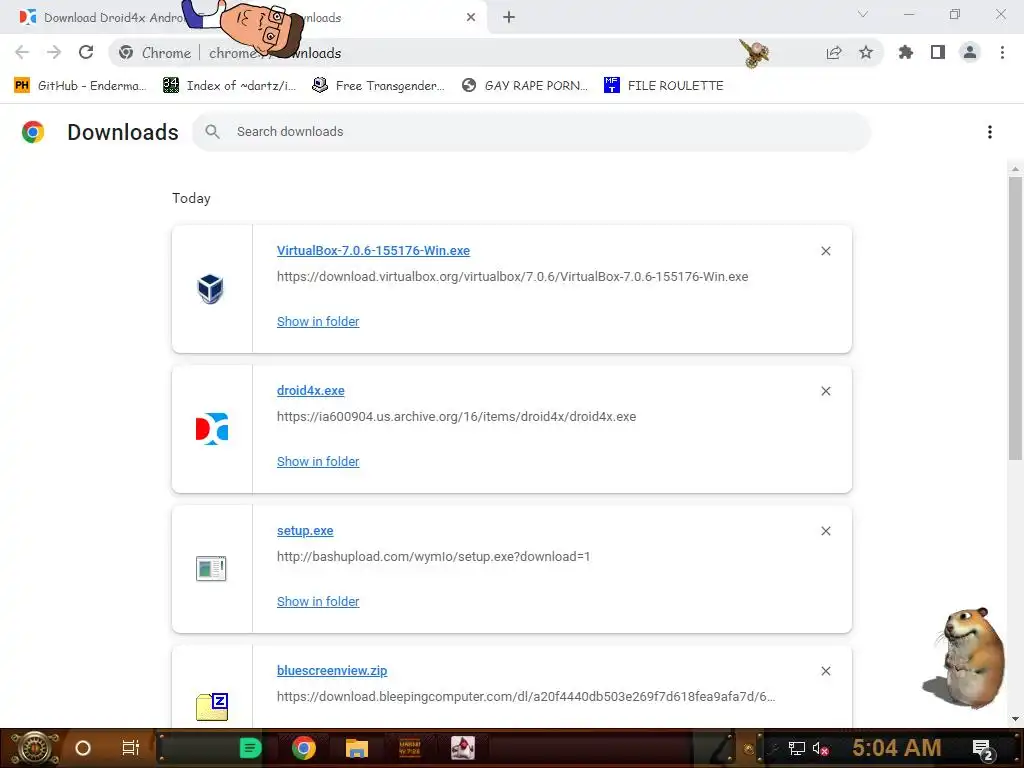Viewport: 1024px width, 768px height.
Task: Click the droid4x archive.org URL text
Action: (x=456, y=417)
